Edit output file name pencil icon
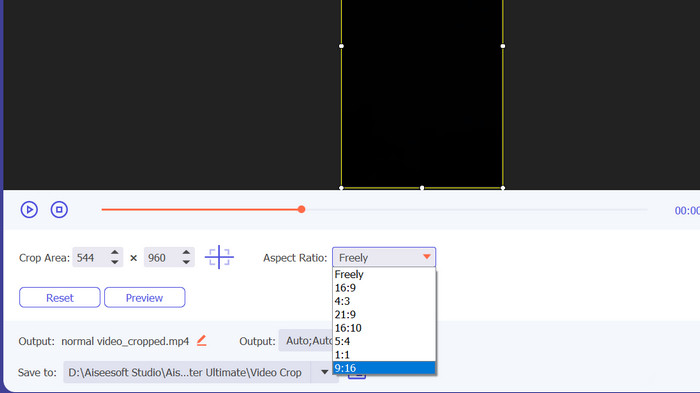 (x=202, y=340)
